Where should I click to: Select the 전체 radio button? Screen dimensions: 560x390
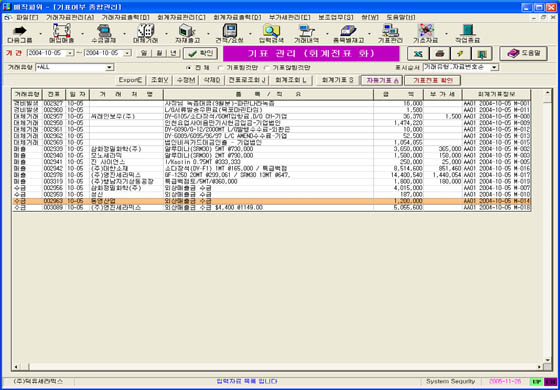click(x=189, y=68)
